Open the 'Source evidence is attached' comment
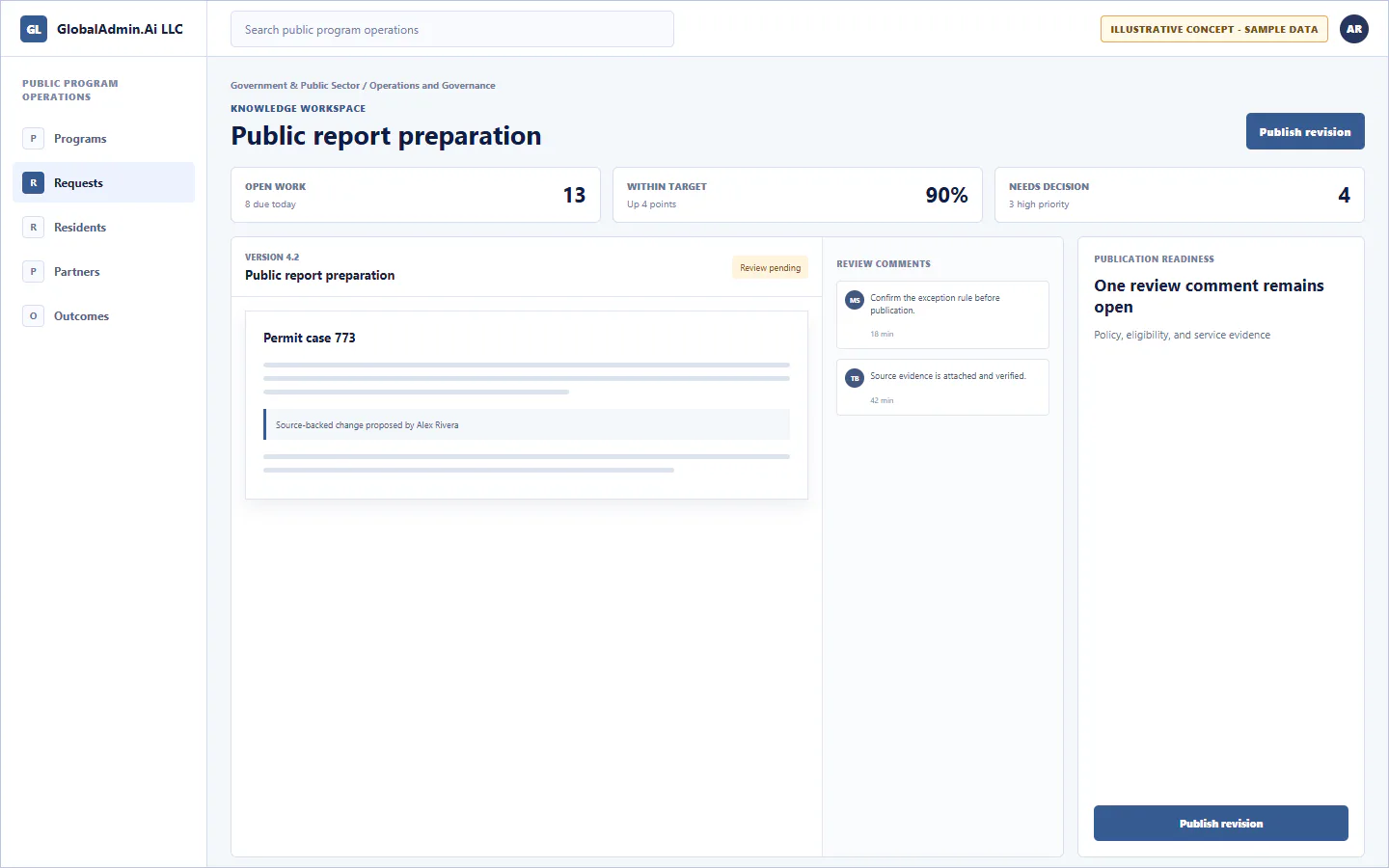The image size is (1389, 868). 942,387
